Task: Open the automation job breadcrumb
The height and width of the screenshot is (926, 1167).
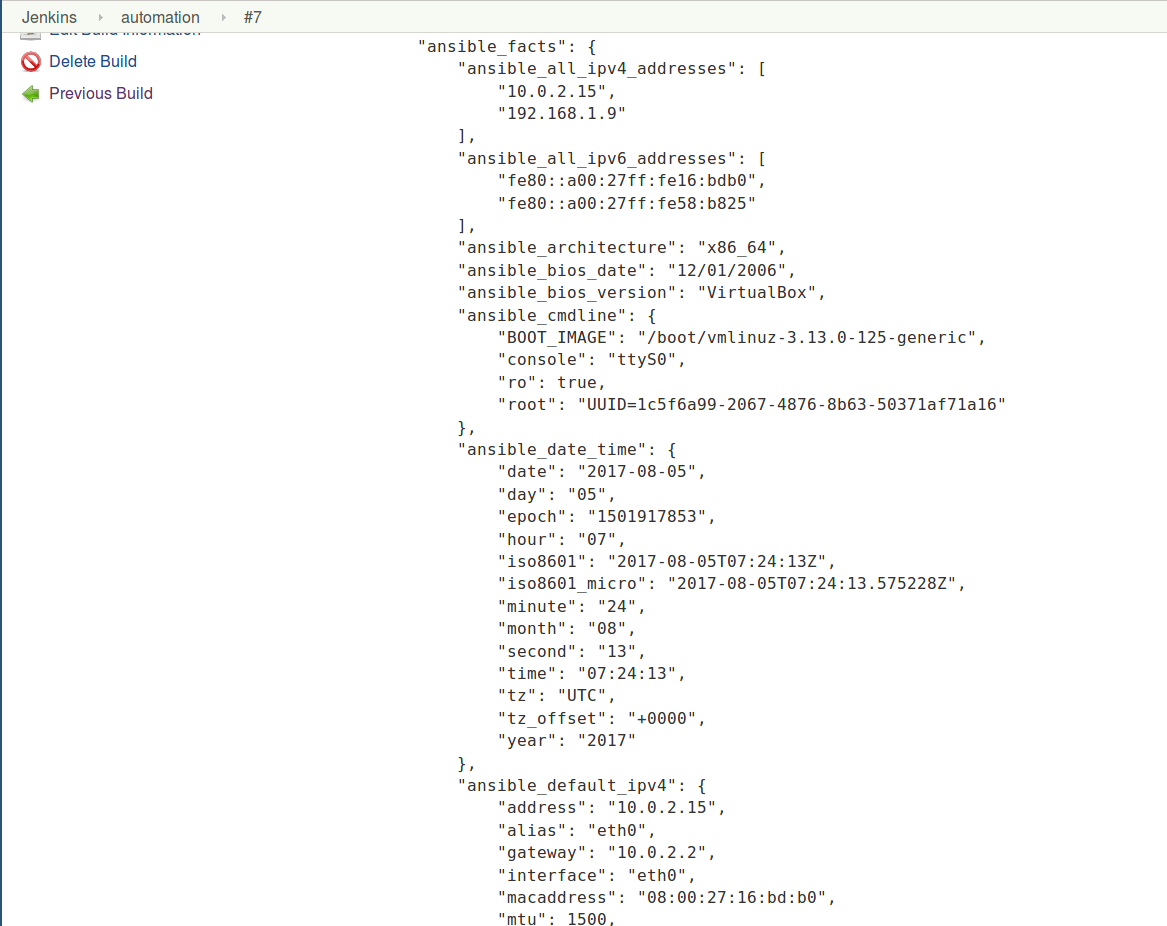Action: [x=160, y=17]
